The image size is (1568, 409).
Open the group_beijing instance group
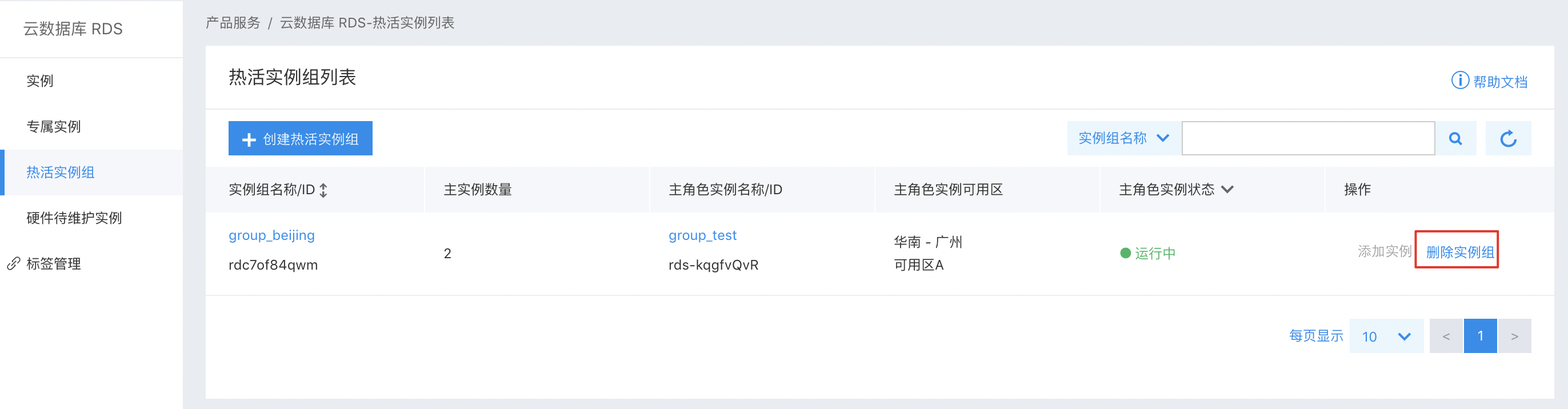(x=271, y=235)
